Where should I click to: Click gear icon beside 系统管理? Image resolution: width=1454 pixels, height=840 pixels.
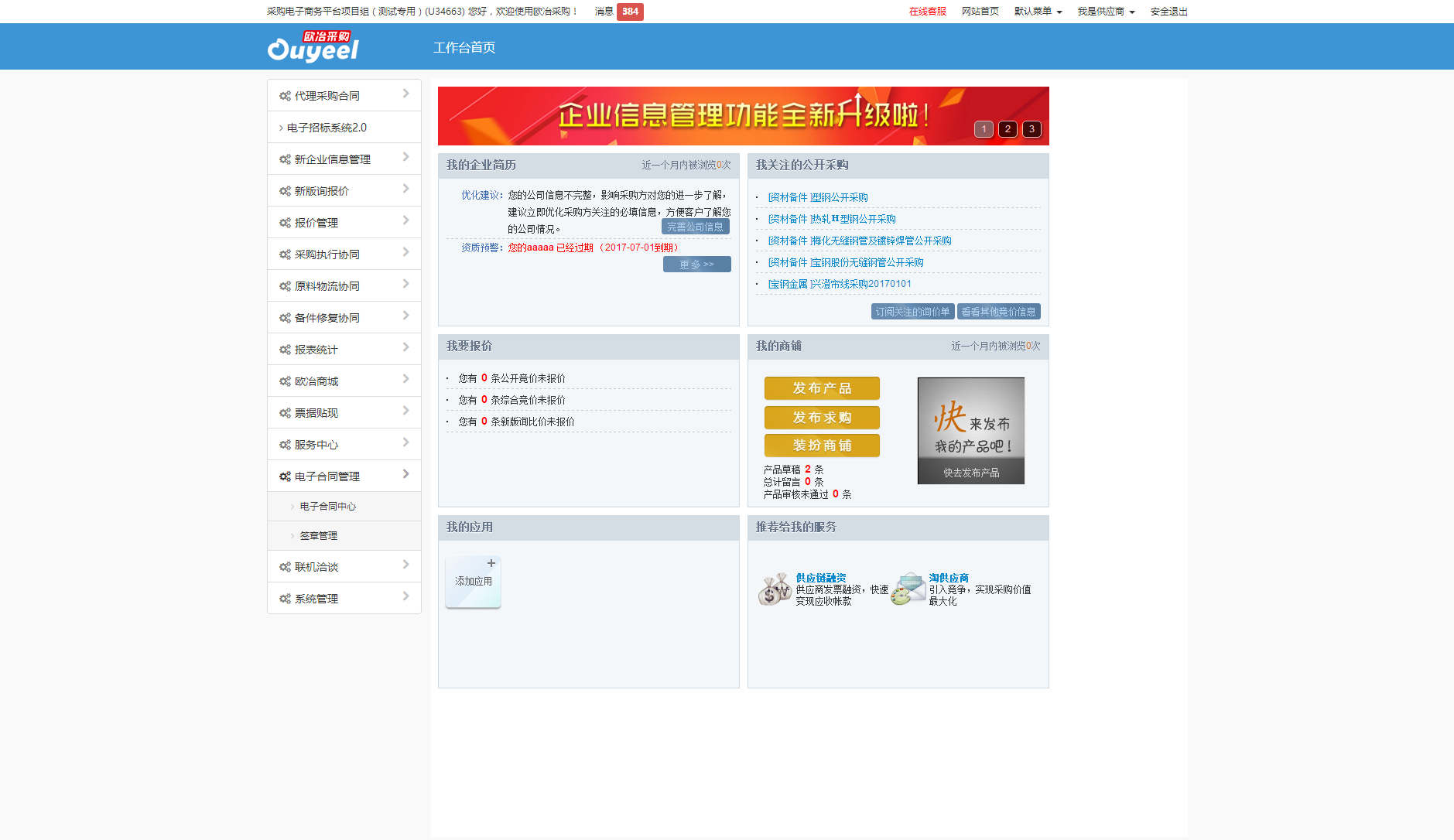click(x=285, y=599)
